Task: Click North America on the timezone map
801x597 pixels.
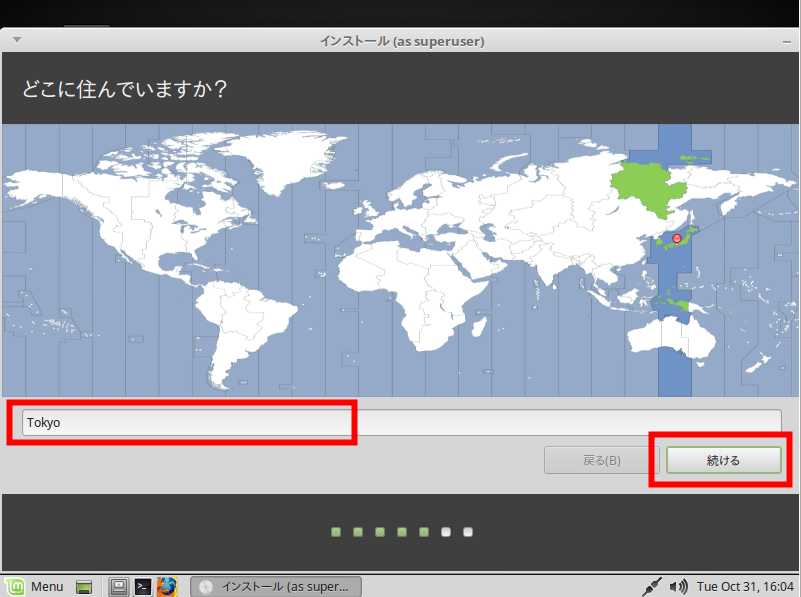Action: (130, 220)
